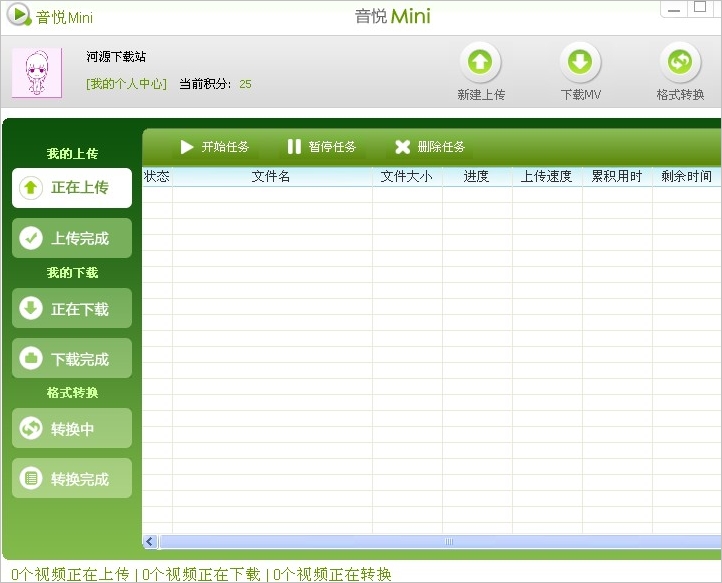Sort by 状态 column header
Viewport: 722px width, 583px height.
tap(157, 176)
